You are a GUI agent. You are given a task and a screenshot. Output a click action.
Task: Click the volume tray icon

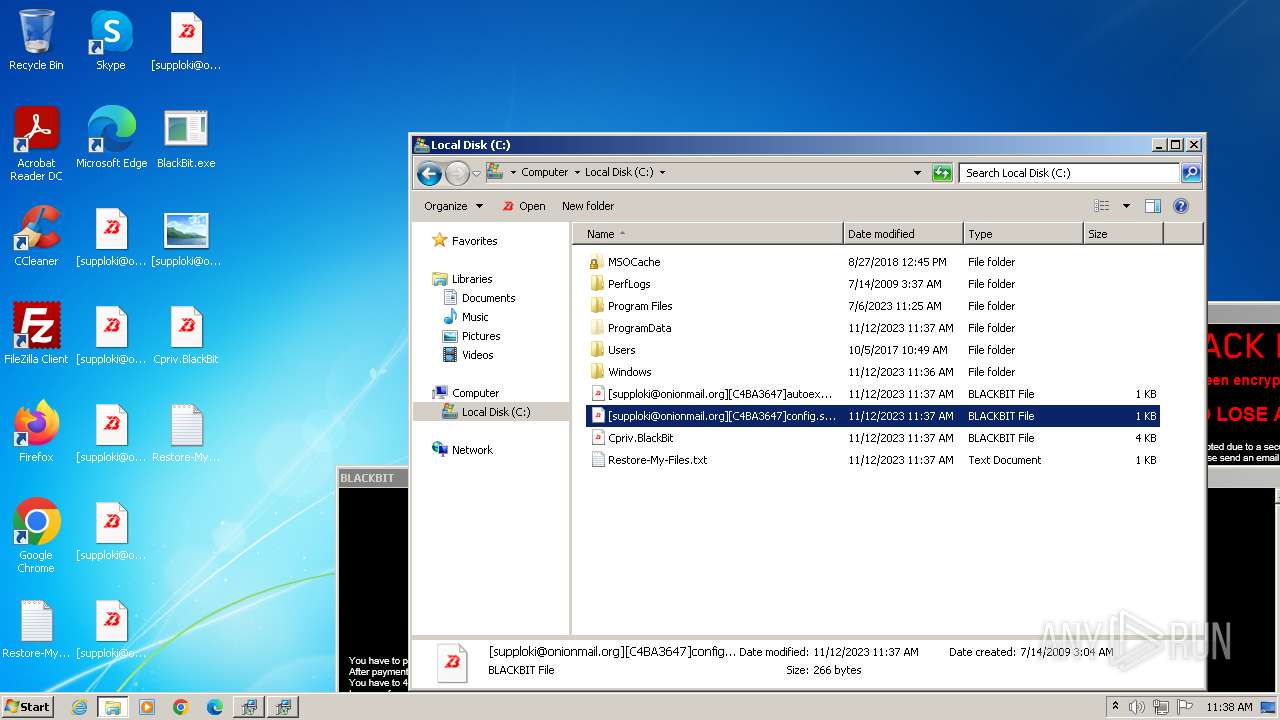point(1137,707)
